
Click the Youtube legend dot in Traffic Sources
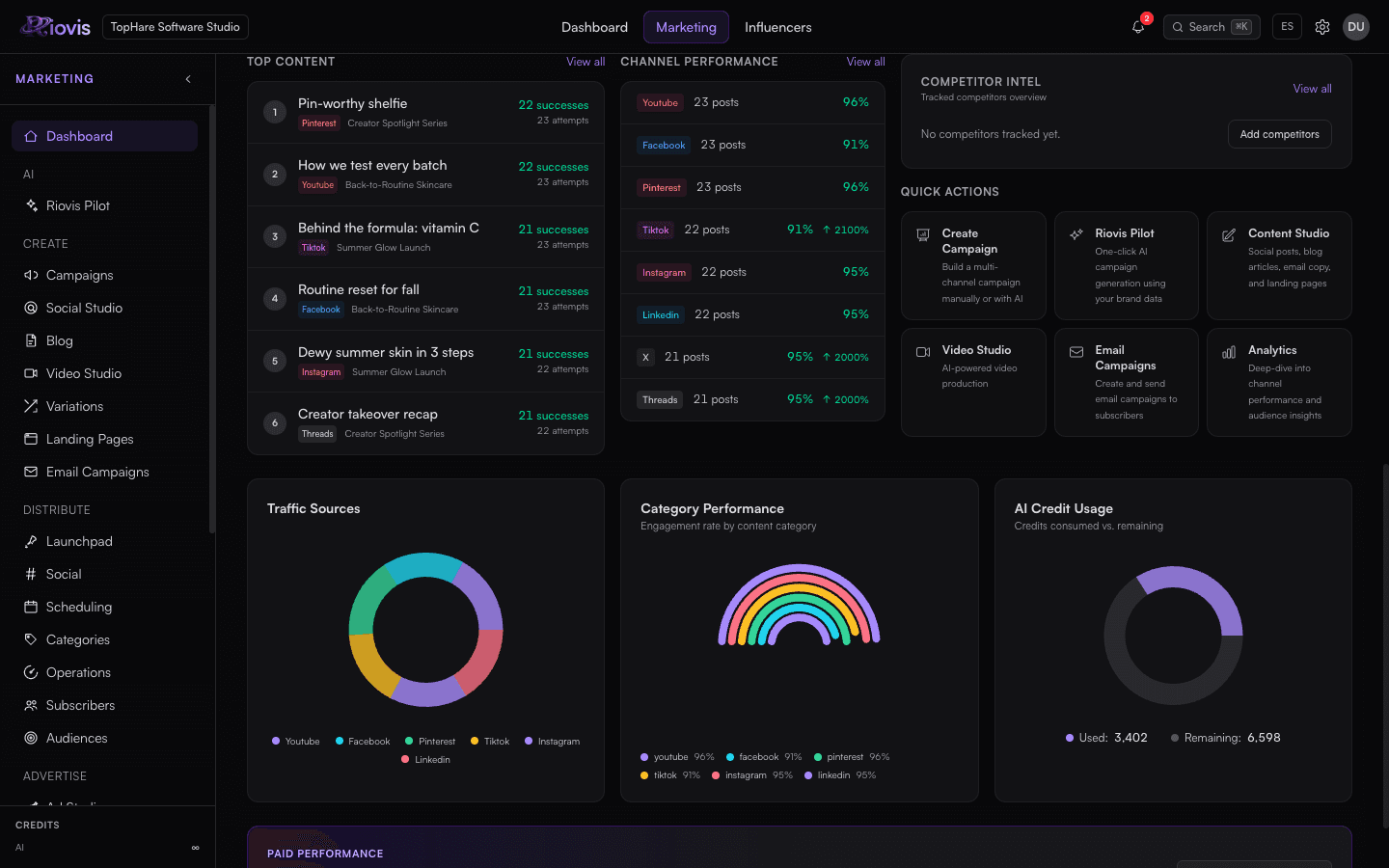click(276, 741)
